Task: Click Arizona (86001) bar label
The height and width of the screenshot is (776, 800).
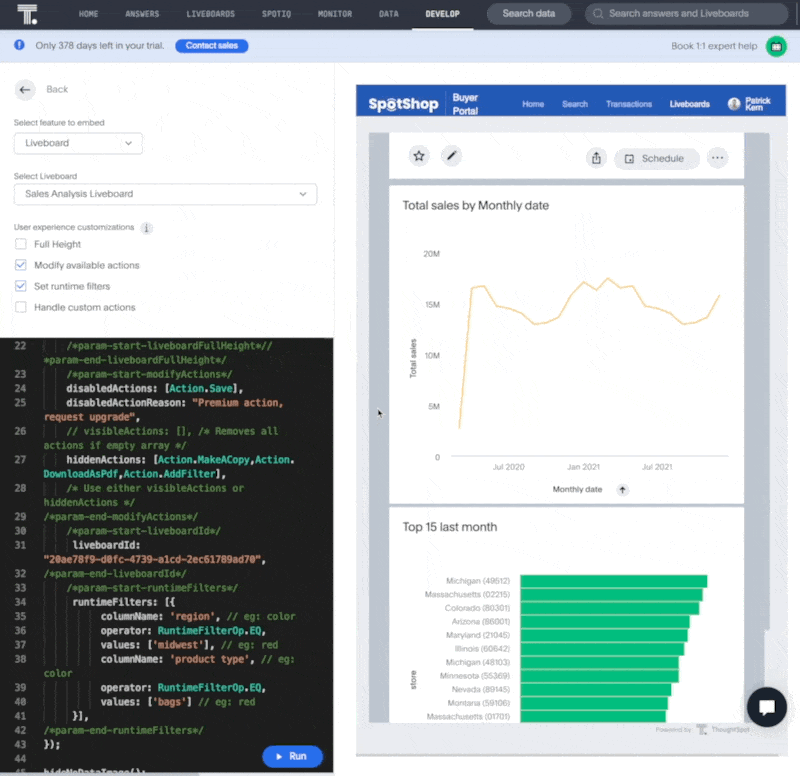Action: [481, 622]
